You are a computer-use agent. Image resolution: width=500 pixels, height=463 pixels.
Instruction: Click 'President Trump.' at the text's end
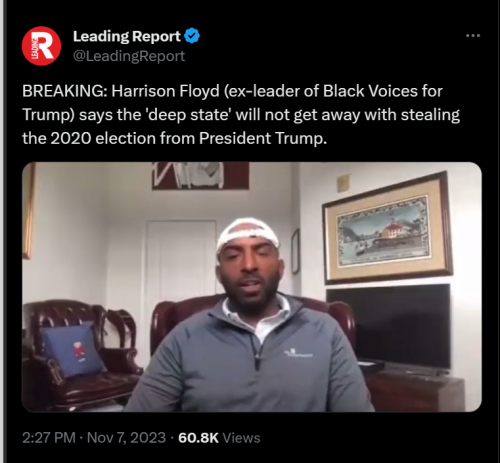(263, 138)
